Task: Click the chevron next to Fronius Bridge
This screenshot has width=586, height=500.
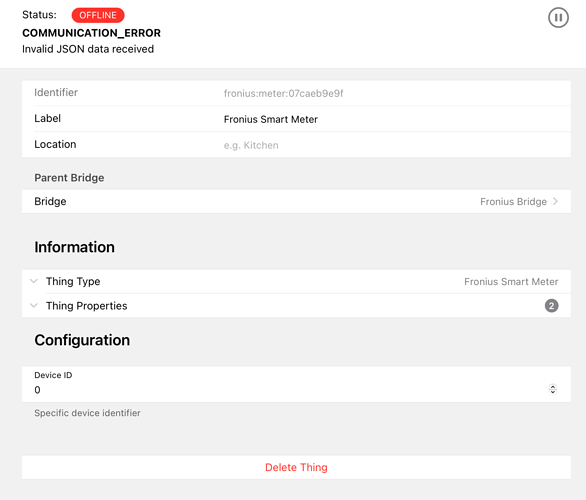Action: 555,201
